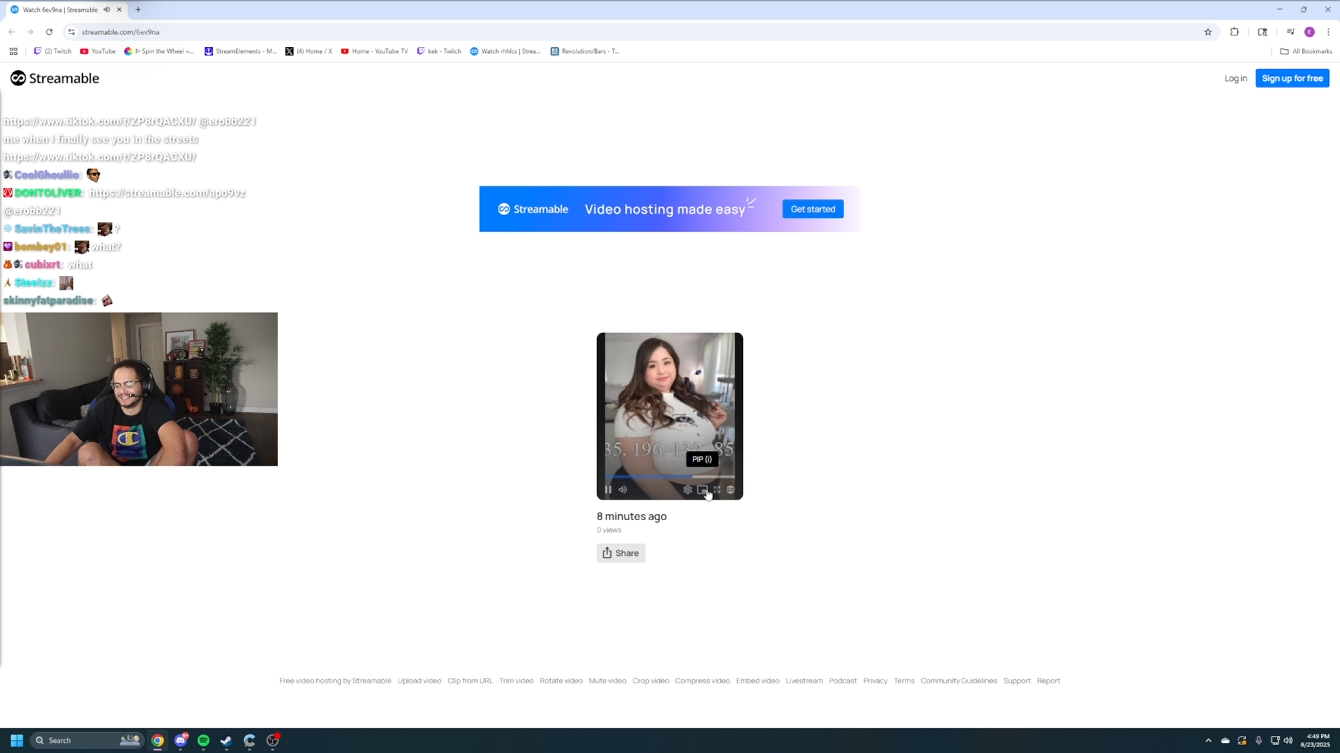The height and width of the screenshot is (753, 1340).
Task: Open the Clip from URL footer link
Action: [x=470, y=681]
